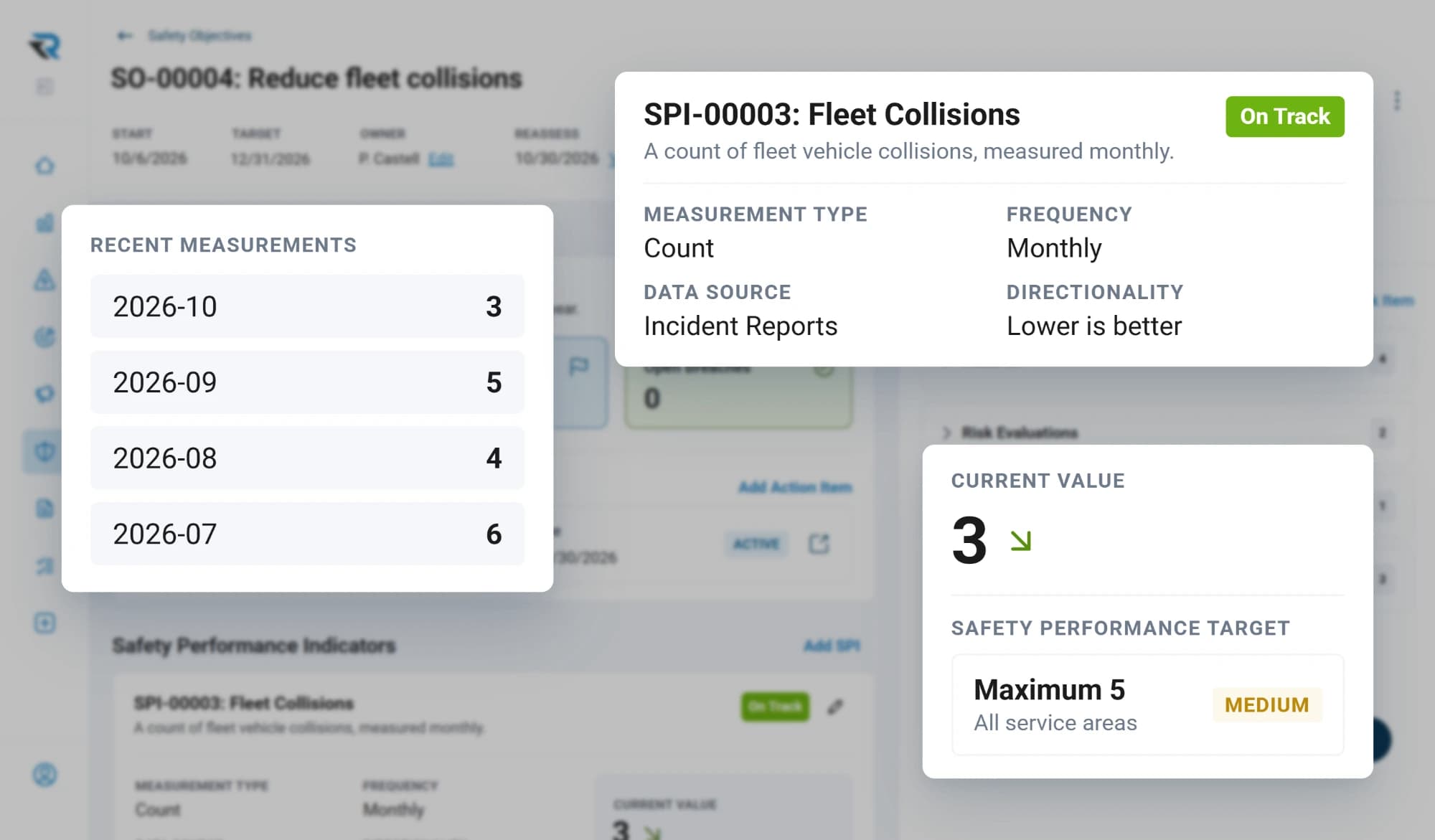Select the highlighted shield sidebar icon
This screenshot has width=1435, height=840.
(x=44, y=451)
